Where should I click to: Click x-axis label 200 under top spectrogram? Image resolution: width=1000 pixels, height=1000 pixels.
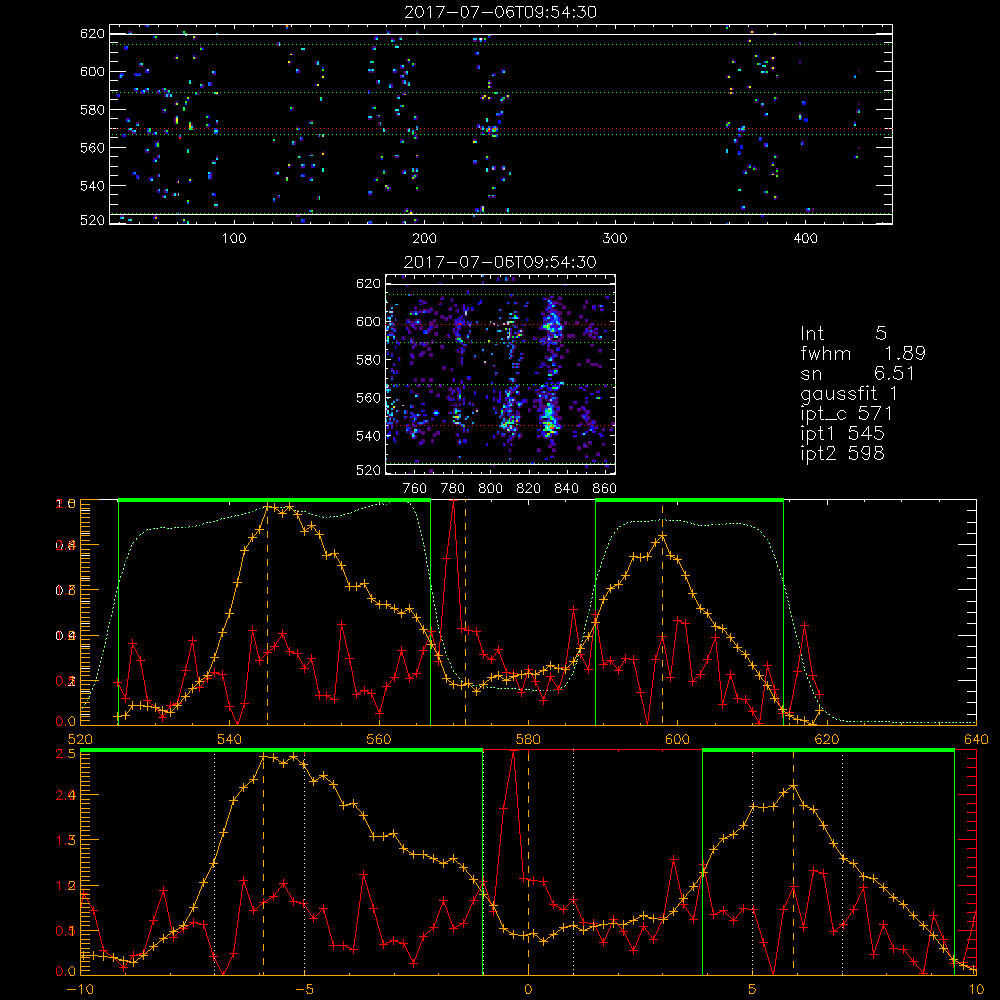[424, 239]
